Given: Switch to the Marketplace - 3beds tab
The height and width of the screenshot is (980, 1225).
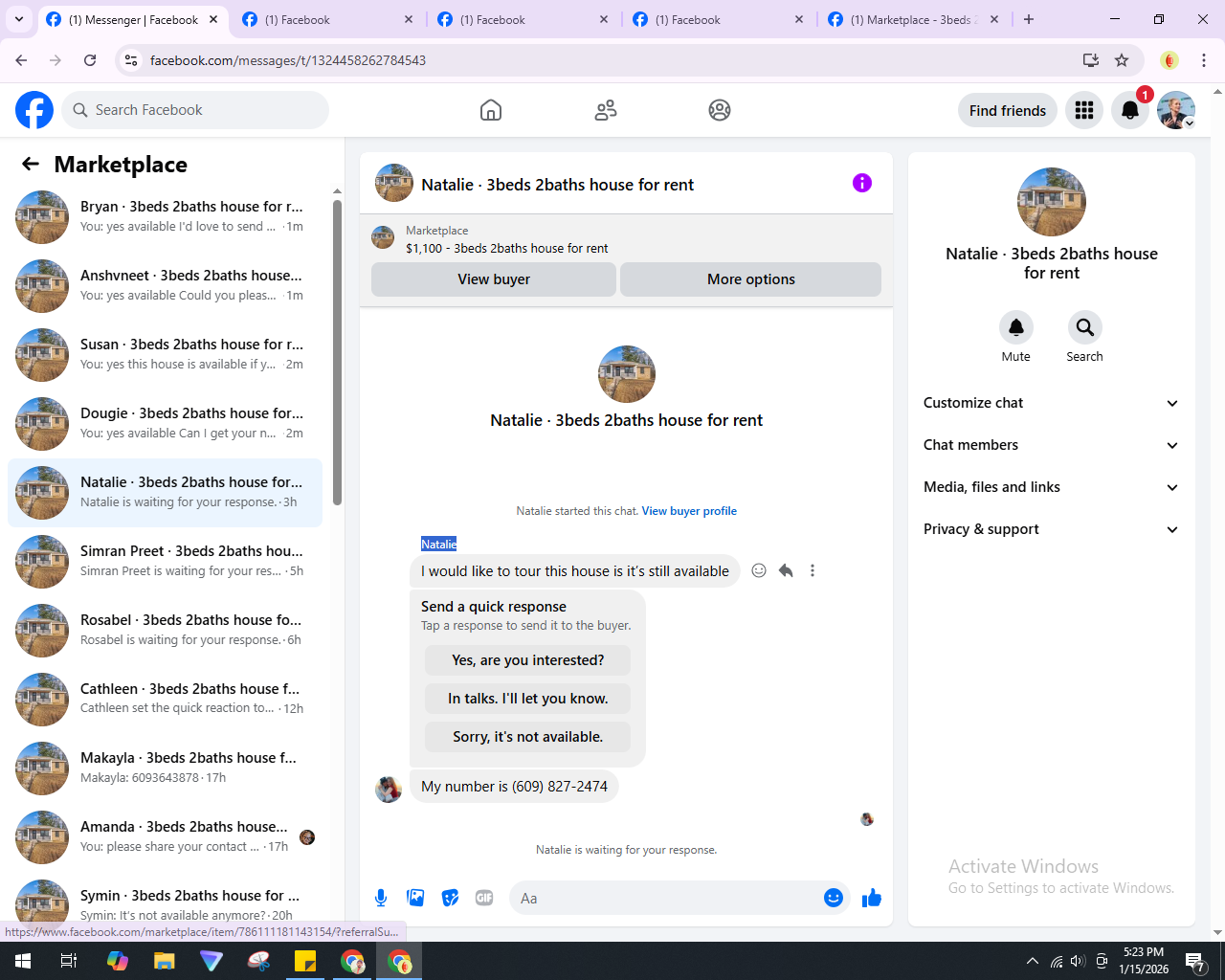Looking at the screenshot, I should [913, 19].
